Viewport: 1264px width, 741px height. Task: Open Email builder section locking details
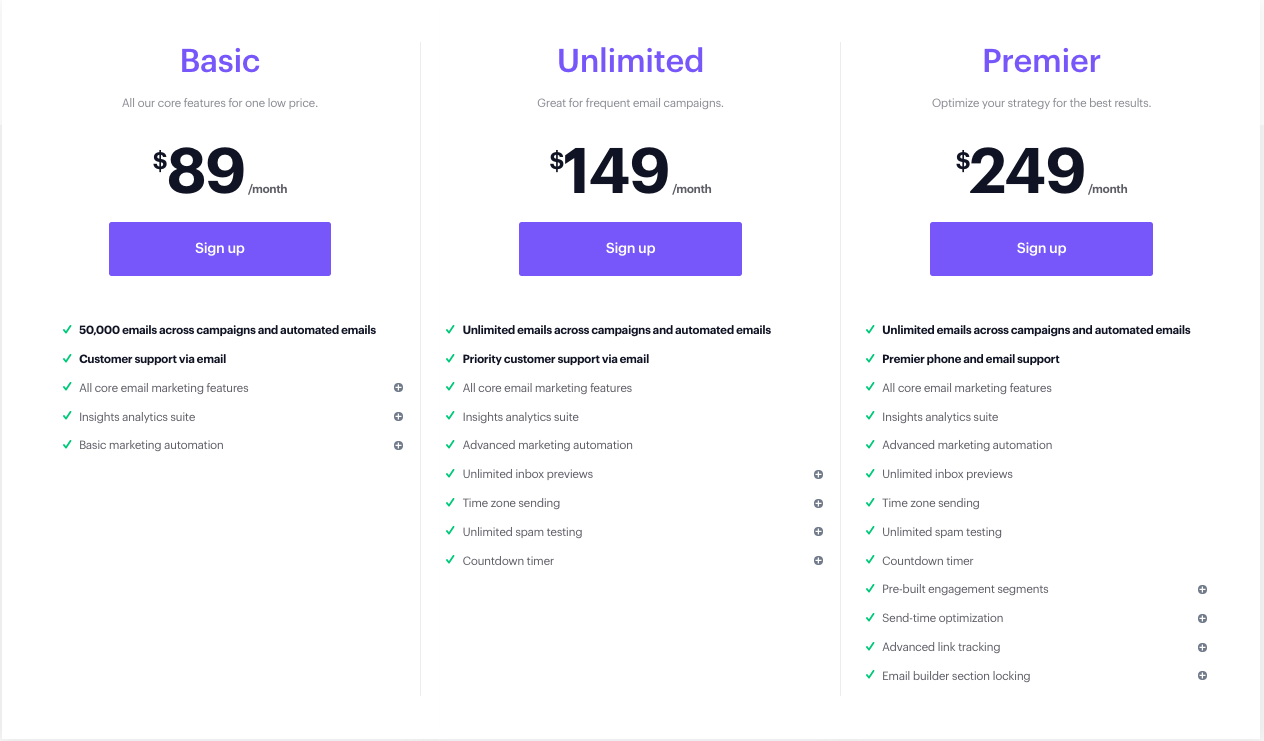point(1202,676)
